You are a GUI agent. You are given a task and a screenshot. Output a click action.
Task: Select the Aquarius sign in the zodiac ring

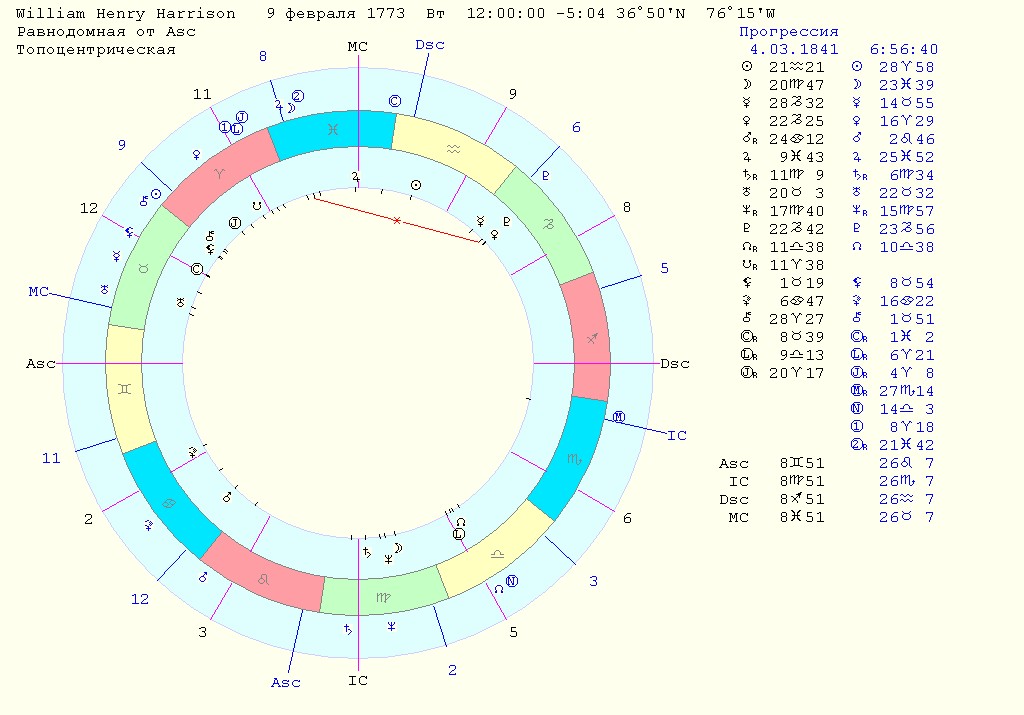[x=453, y=150]
